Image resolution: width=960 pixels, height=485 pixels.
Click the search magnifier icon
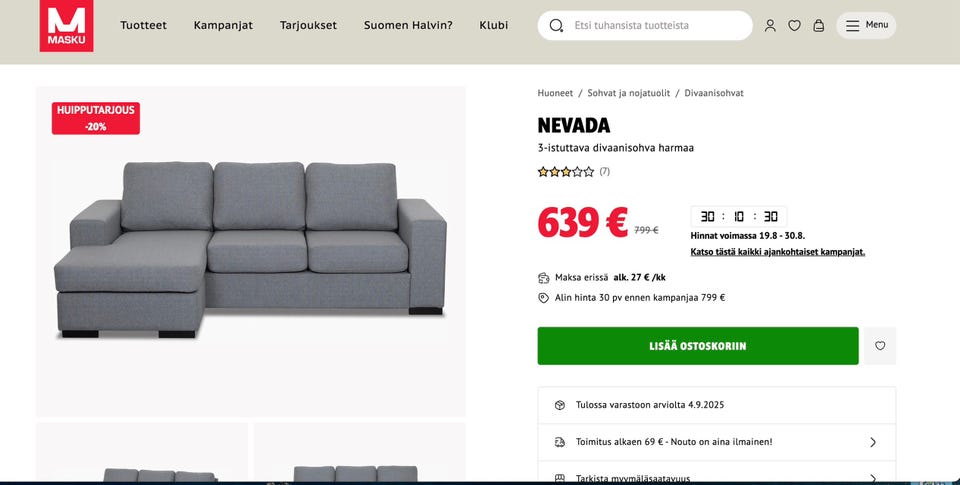pos(556,25)
